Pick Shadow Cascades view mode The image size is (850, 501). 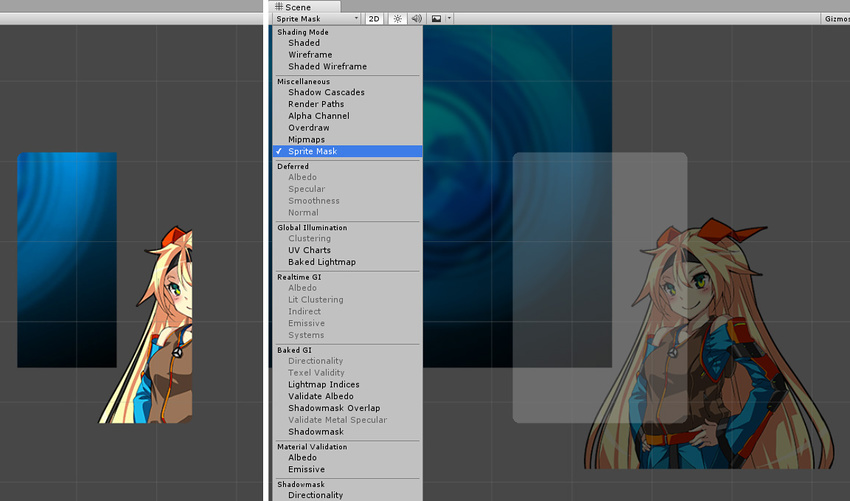pyautogui.click(x=326, y=92)
